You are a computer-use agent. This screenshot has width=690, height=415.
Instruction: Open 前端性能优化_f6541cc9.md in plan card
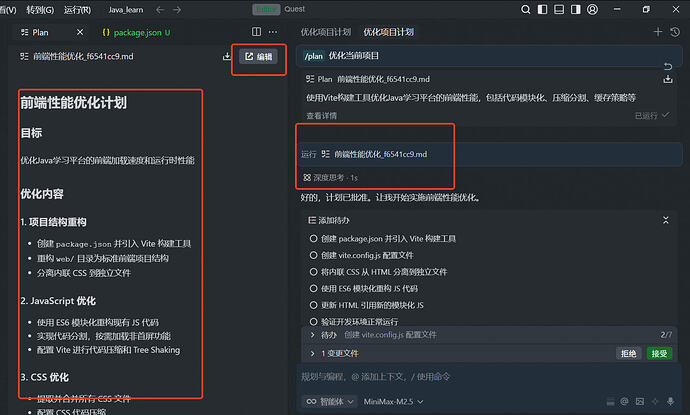[x=383, y=79]
